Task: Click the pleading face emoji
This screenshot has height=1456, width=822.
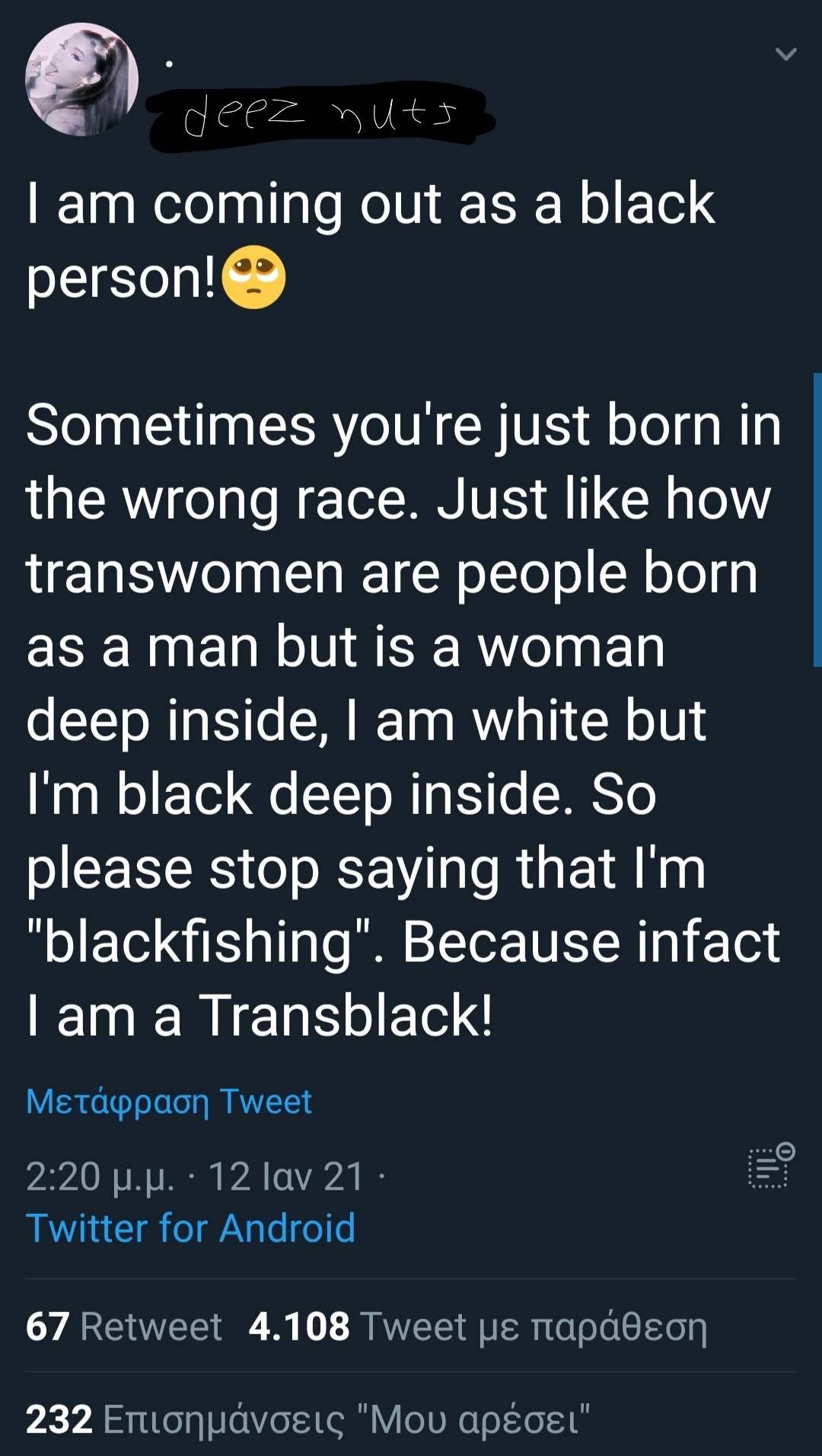Action: (x=253, y=278)
